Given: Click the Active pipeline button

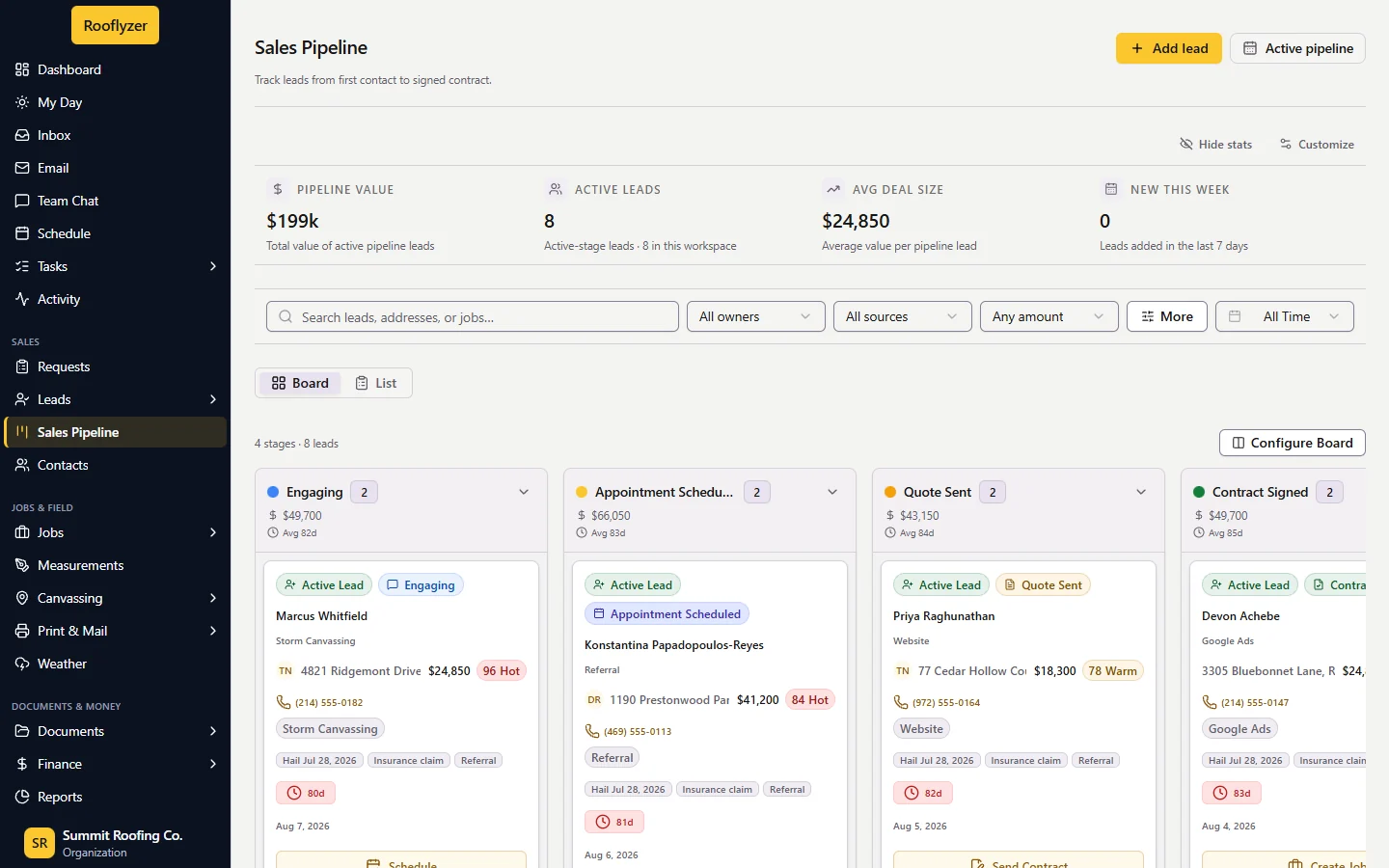Looking at the screenshot, I should 1297,48.
